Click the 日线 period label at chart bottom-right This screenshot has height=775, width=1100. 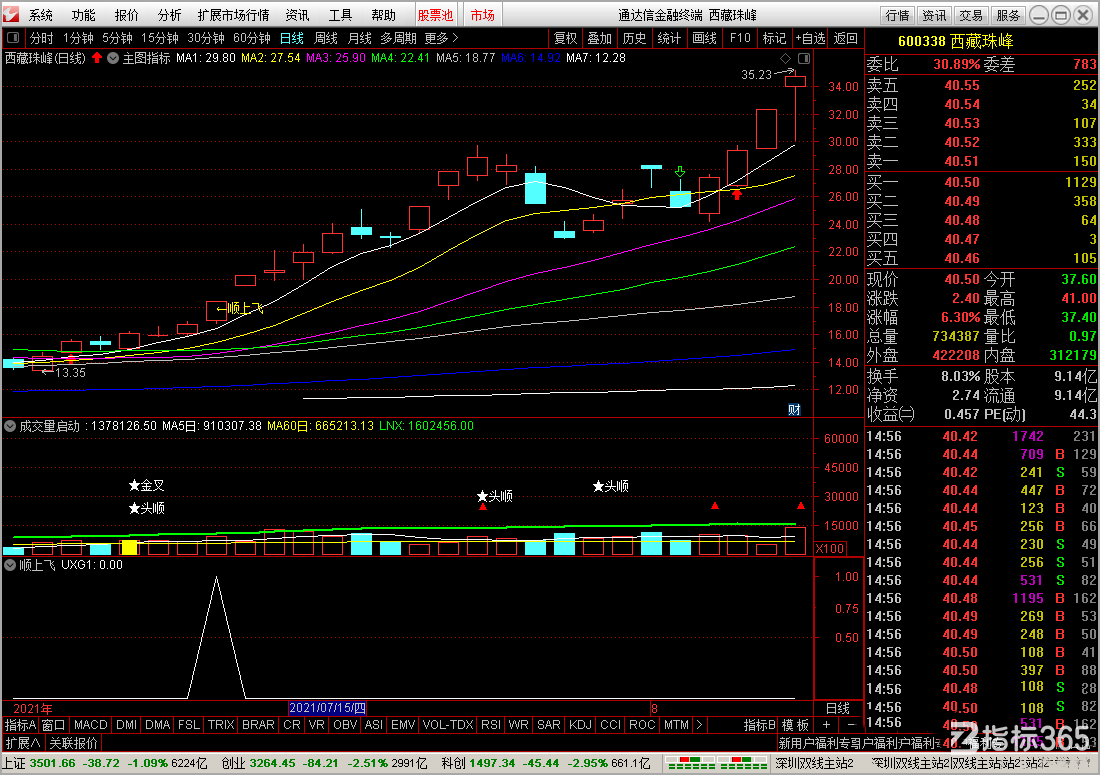[838, 708]
